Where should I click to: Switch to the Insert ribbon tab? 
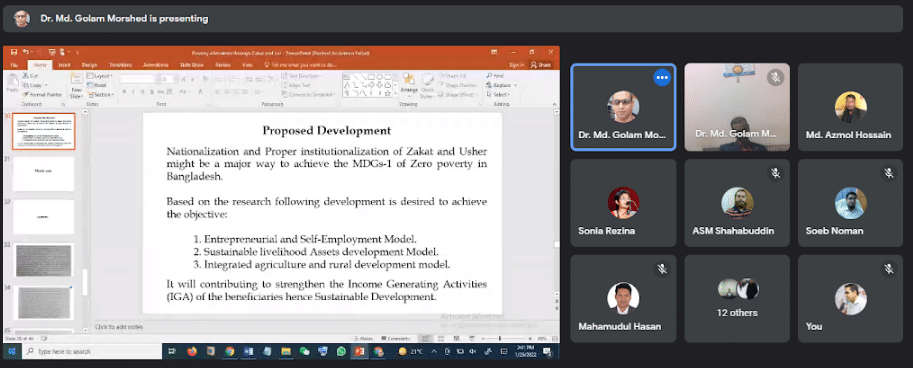[x=65, y=65]
